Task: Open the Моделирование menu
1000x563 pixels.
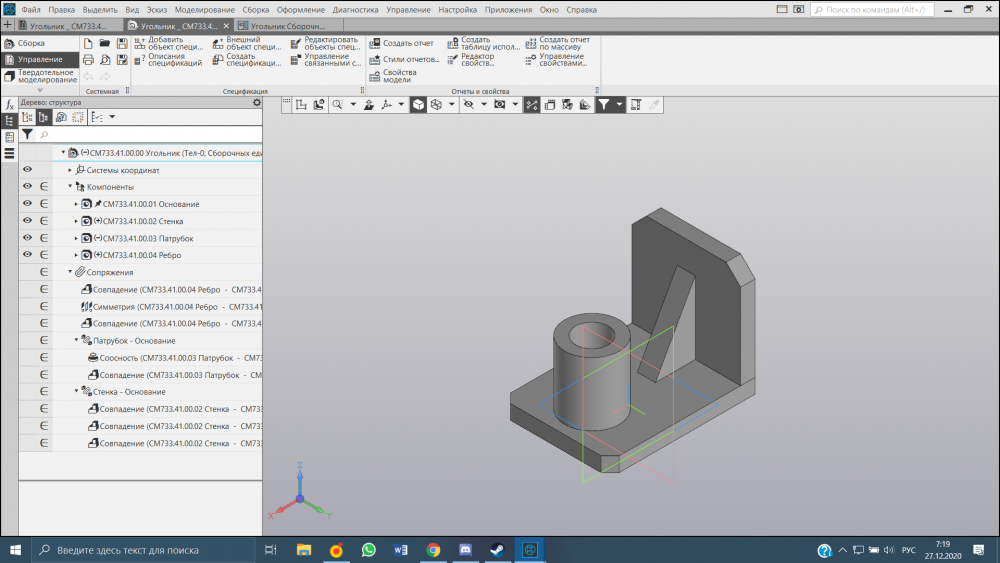Action: (x=204, y=9)
